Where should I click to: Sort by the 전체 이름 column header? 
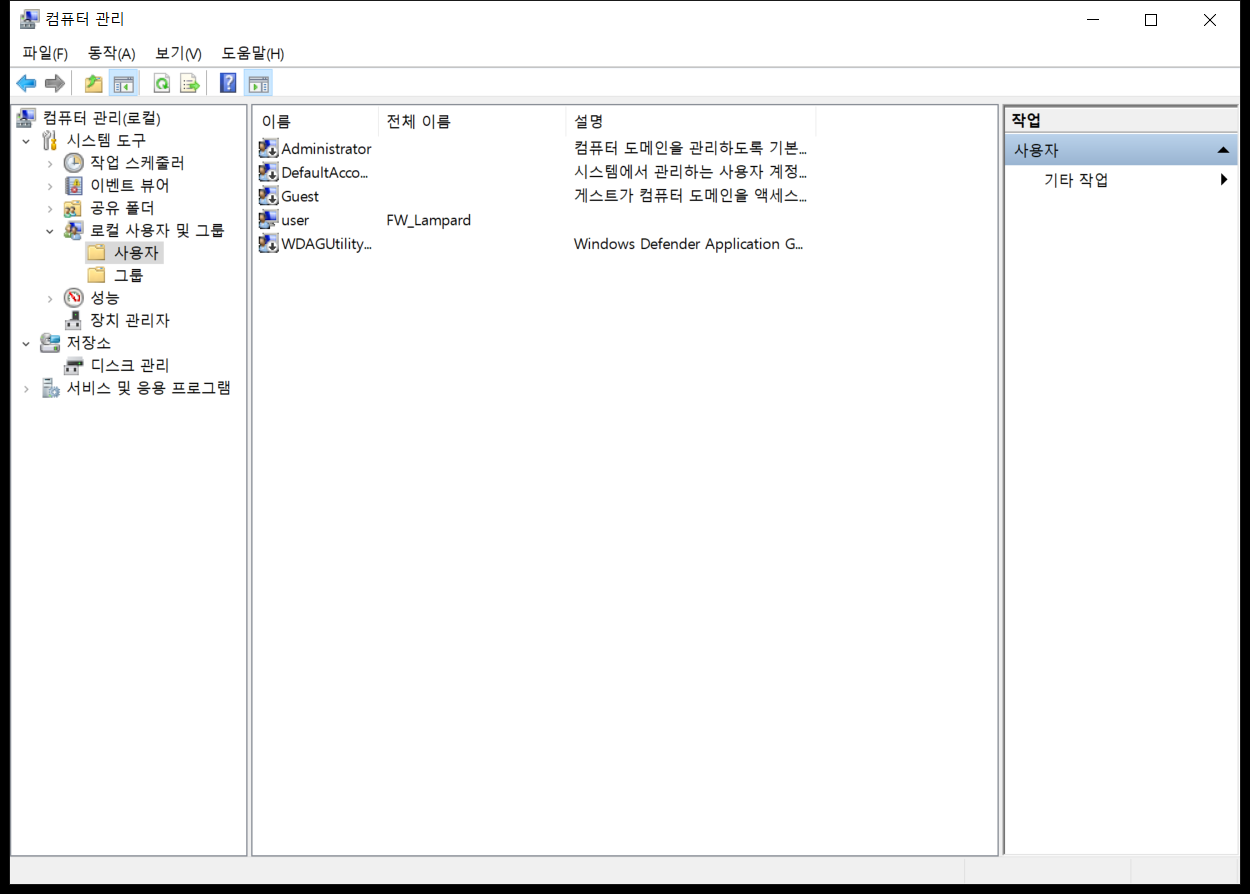(472, 122)
